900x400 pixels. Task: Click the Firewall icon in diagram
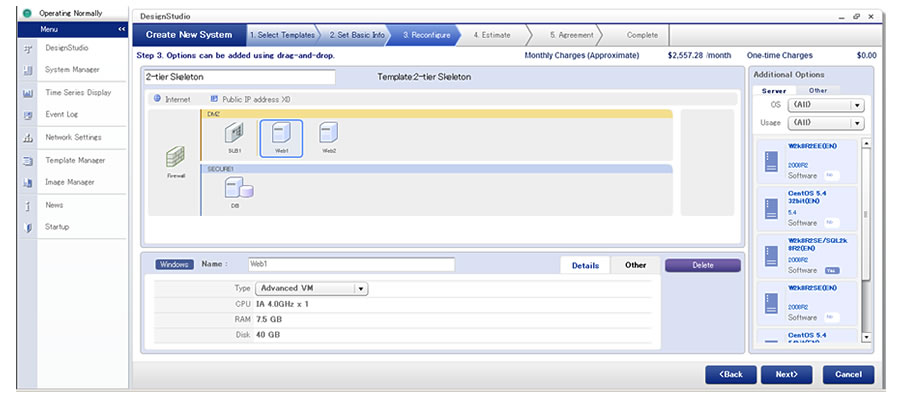pos(176,160)
